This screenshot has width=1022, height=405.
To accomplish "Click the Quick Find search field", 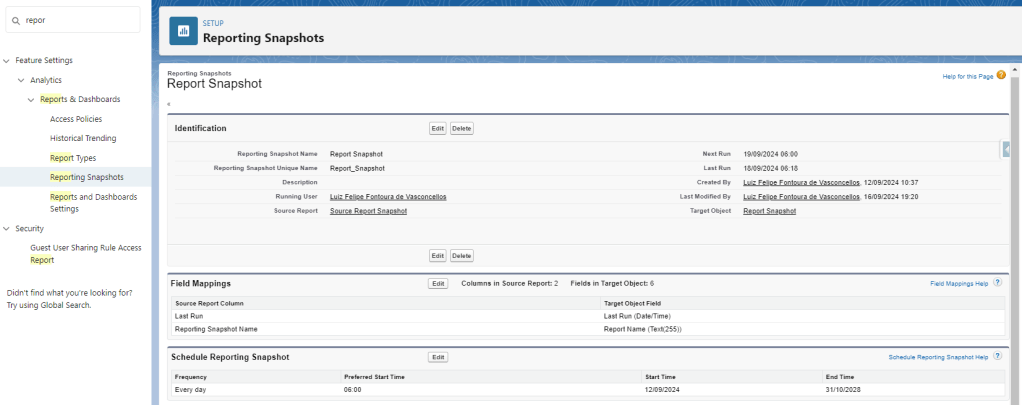I will pos(80,19).
